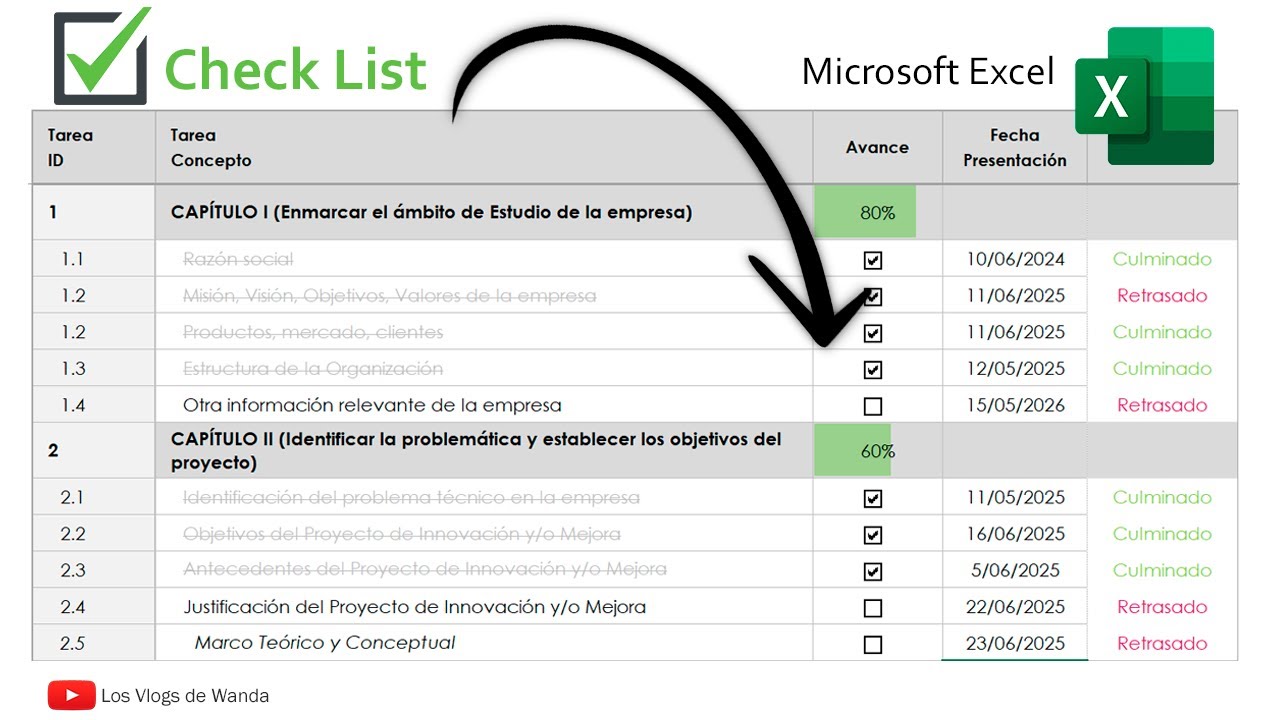Select the Estructura de la Organización cell
This screenshot has width=1280, height=720.
484,368
